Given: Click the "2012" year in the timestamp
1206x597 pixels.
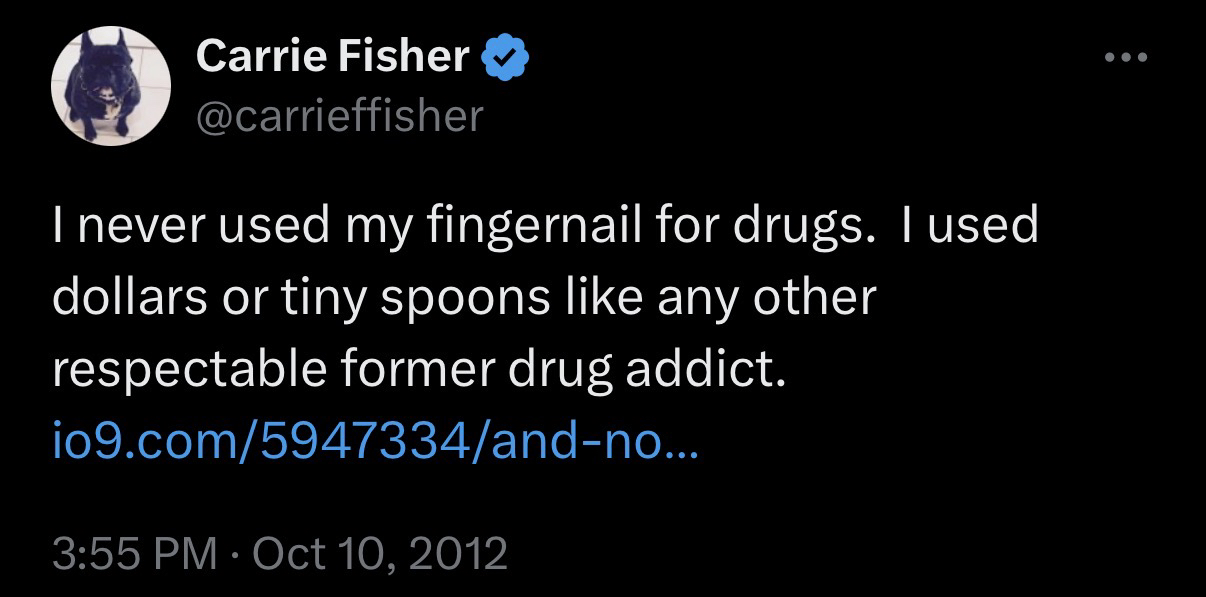Looking at the screenshot, I should [x=460, y=553].
